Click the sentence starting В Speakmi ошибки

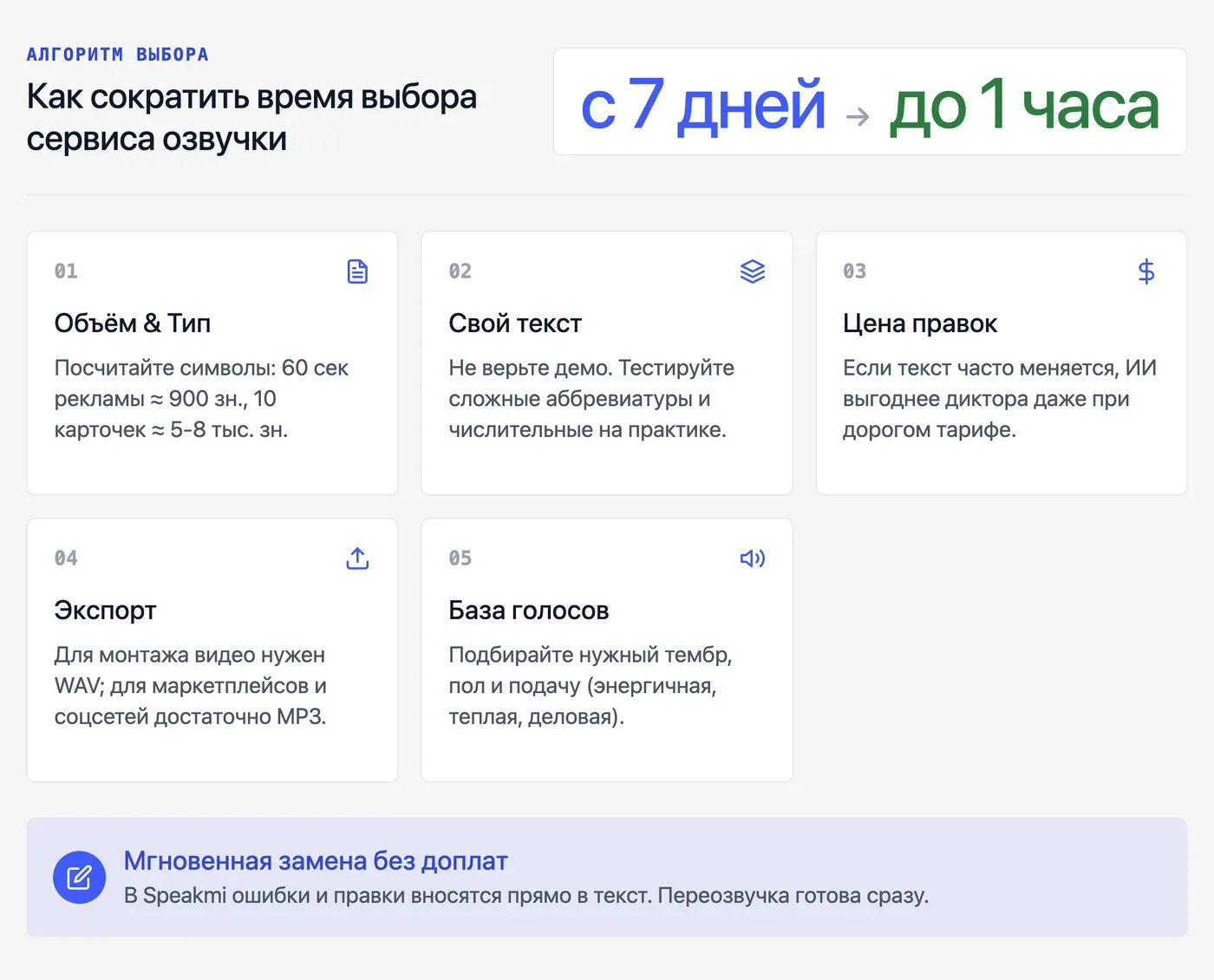(x=526, y=896)
